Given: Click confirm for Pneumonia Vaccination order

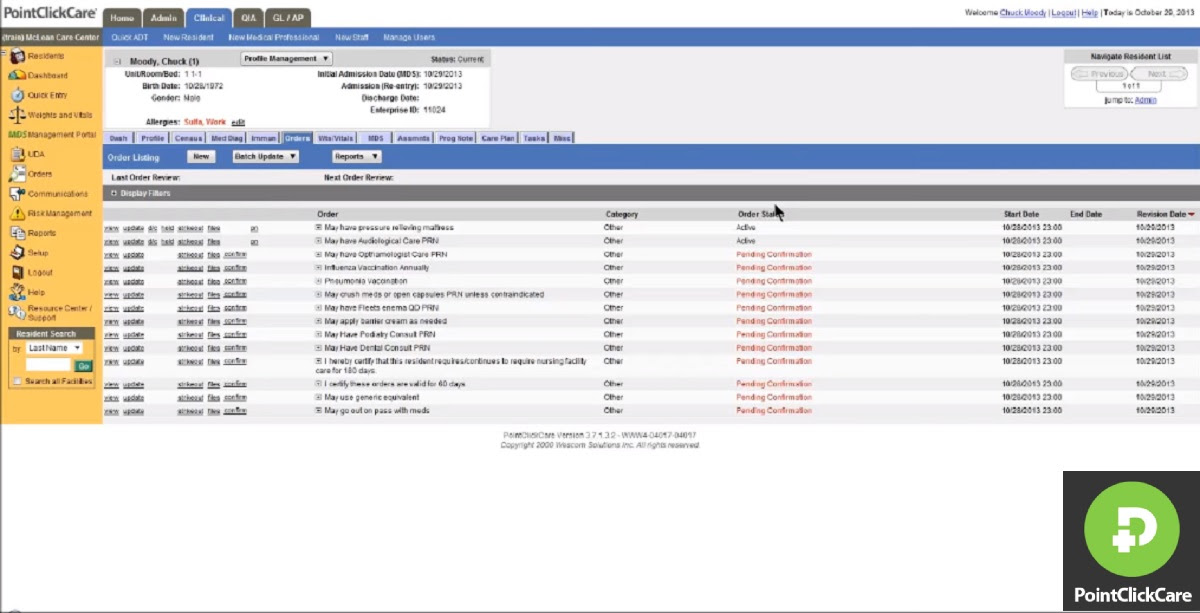Looking at the screenshot, I should (235, 281).
